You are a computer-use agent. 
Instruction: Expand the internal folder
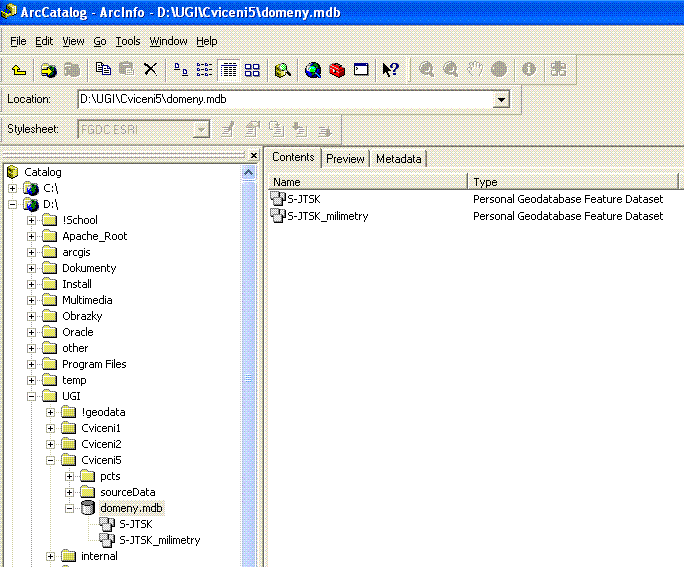(x=50, y=556)
